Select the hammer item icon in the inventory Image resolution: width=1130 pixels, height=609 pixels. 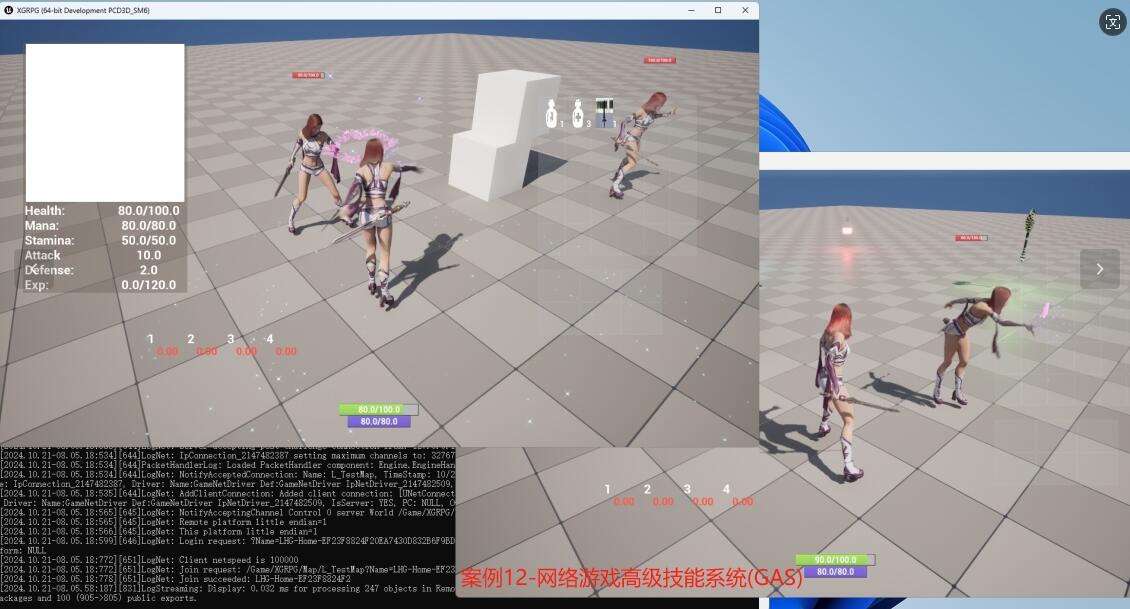[x=604, y=113]
